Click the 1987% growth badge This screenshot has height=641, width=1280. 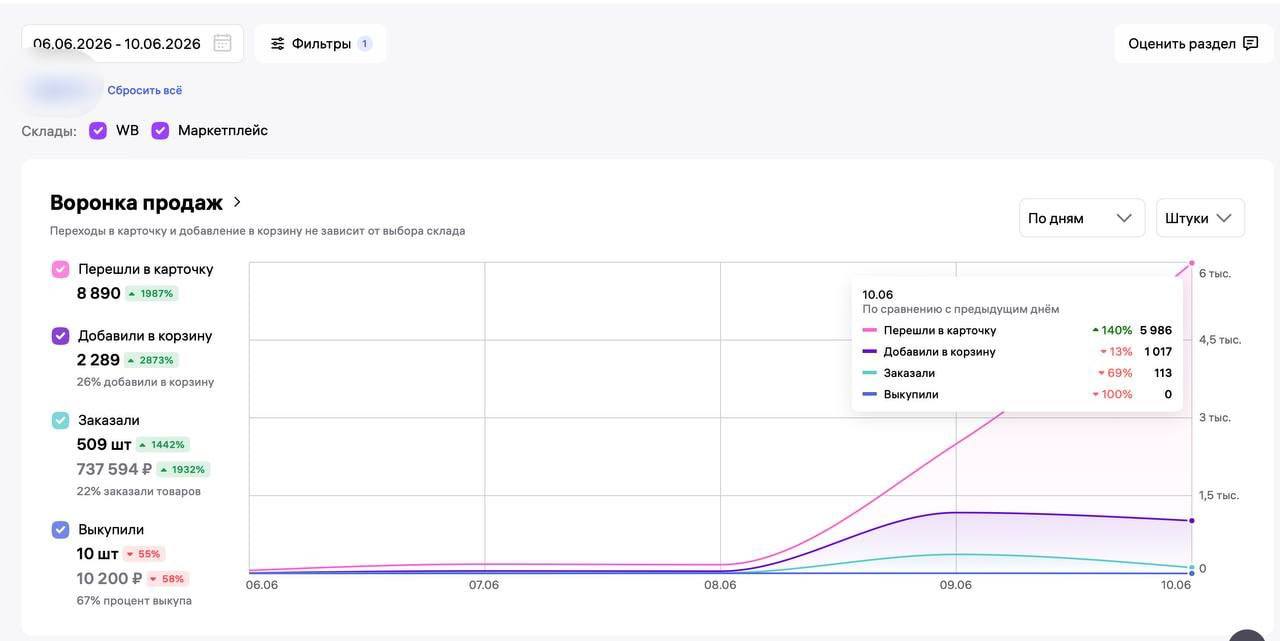tap(151, 294)
